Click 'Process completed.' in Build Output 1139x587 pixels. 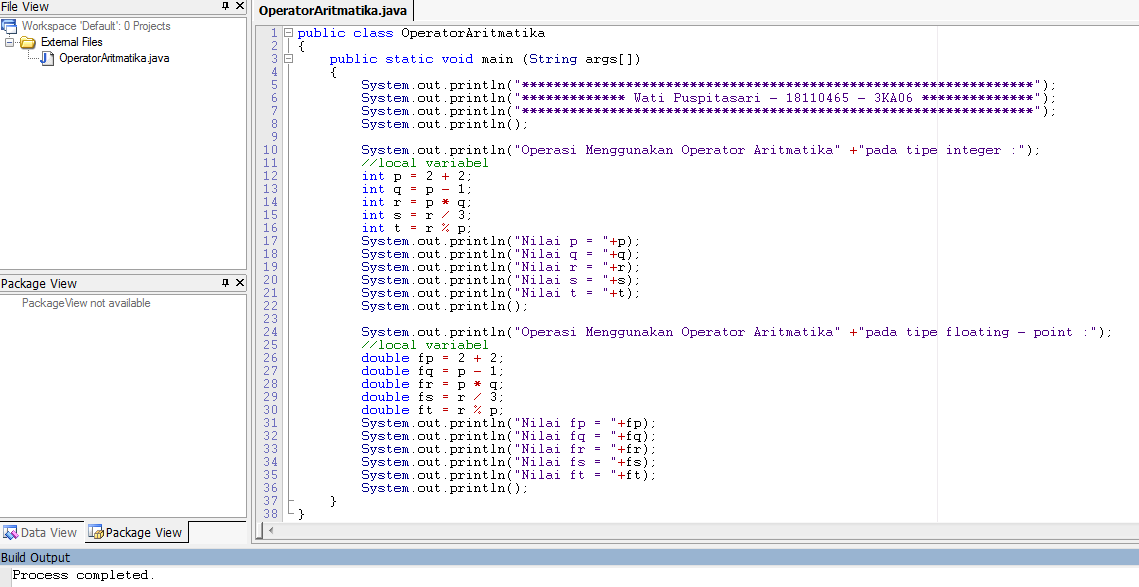point(84,575)
